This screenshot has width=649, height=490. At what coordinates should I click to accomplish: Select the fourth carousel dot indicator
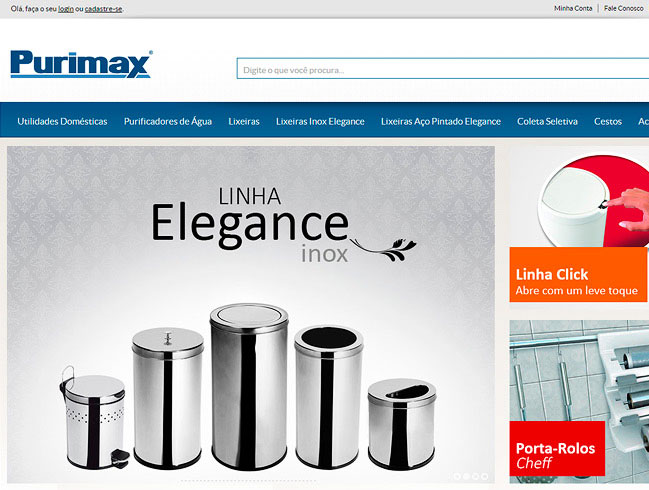[484, 476]
